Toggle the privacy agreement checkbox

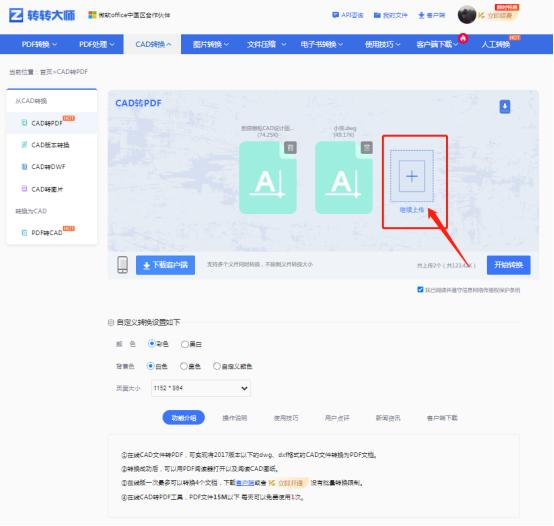[x=420, y=290]
